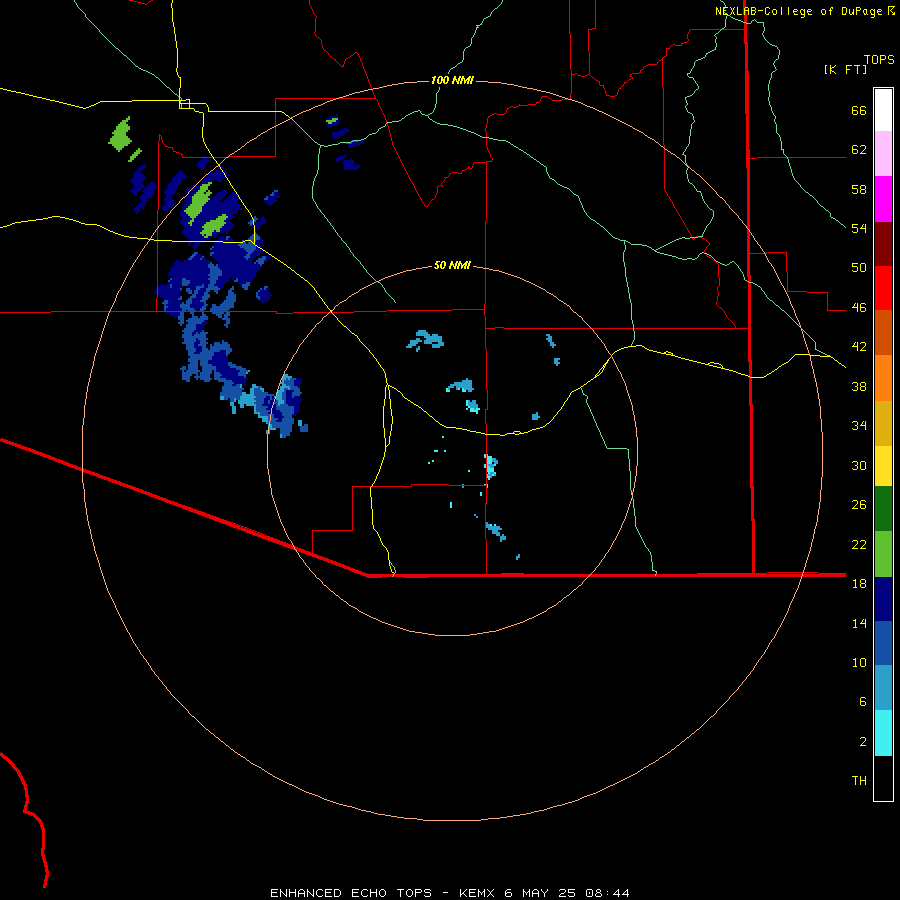
Task: Select the 58 scale value
Action: tap(859, 189)
